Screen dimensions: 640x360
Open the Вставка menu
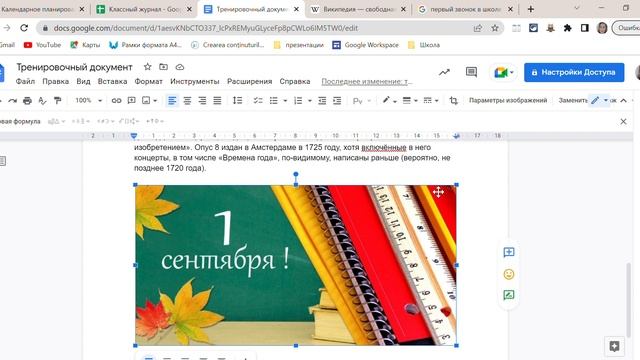click(112, 81)
